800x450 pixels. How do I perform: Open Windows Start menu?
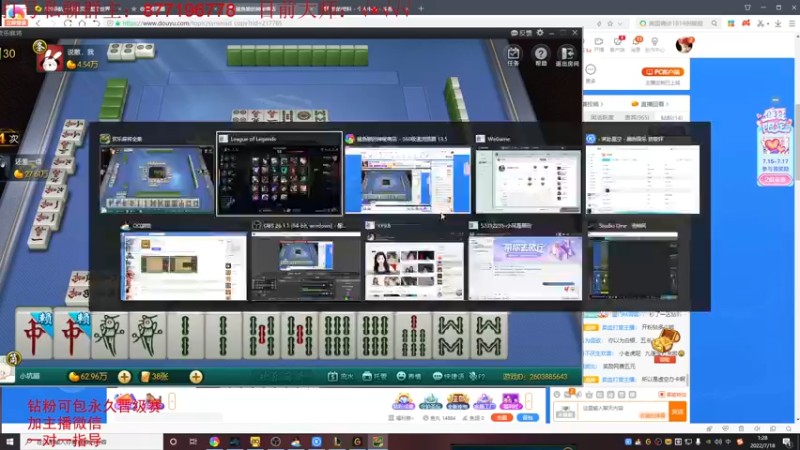click(x=10, y=442)
